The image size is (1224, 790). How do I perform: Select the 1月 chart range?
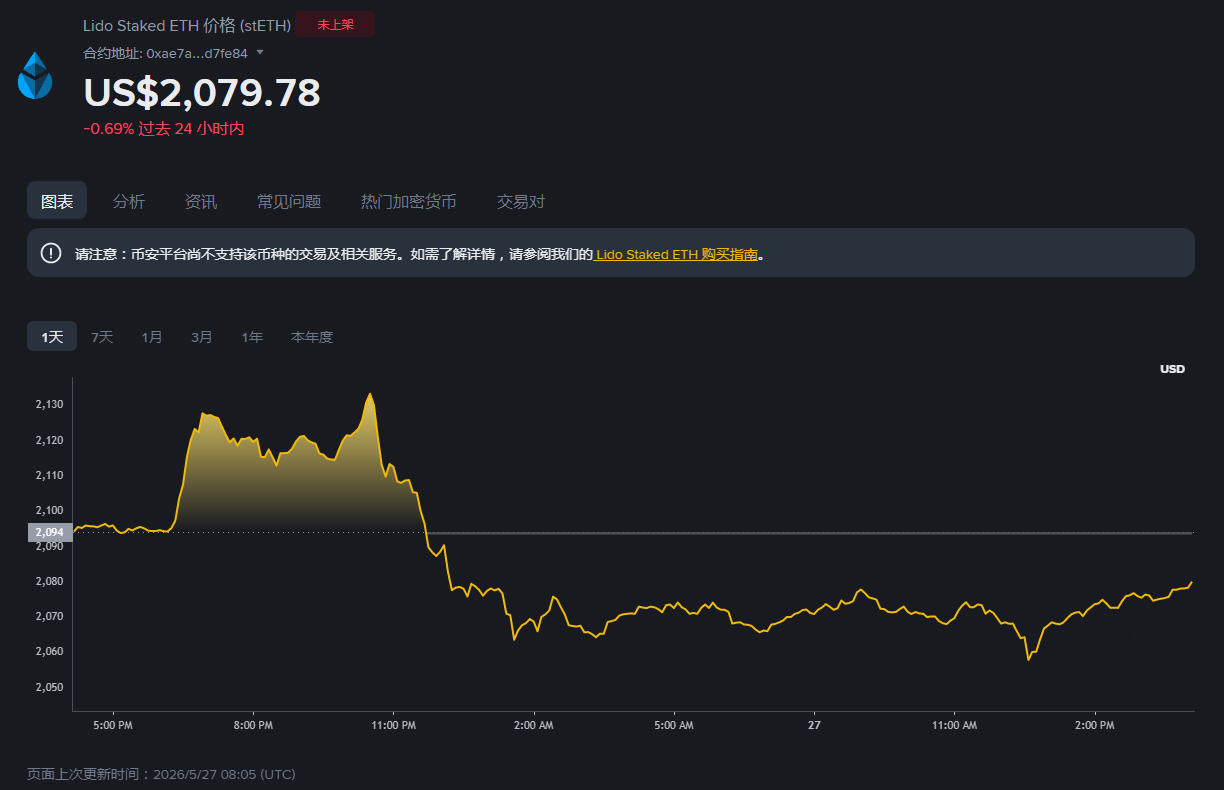tap(152, 337)
